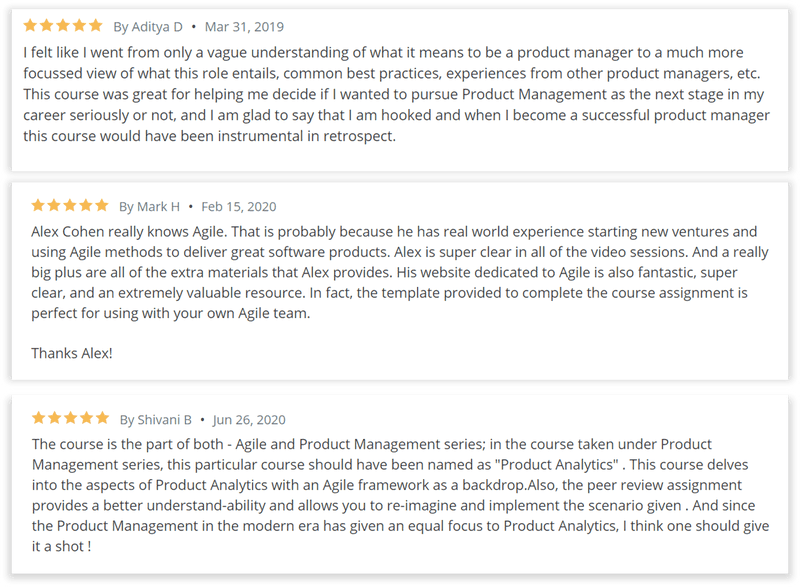
Task: Click the reviewer name 'By Shivani B'
Action: pos(156,420)
